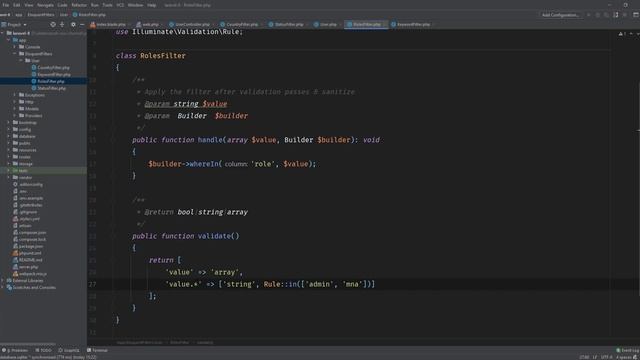Image resolution: width=640 pixels, height=360 pixels.
Task: Open the TODO tool window
Action: coord(44,350)
